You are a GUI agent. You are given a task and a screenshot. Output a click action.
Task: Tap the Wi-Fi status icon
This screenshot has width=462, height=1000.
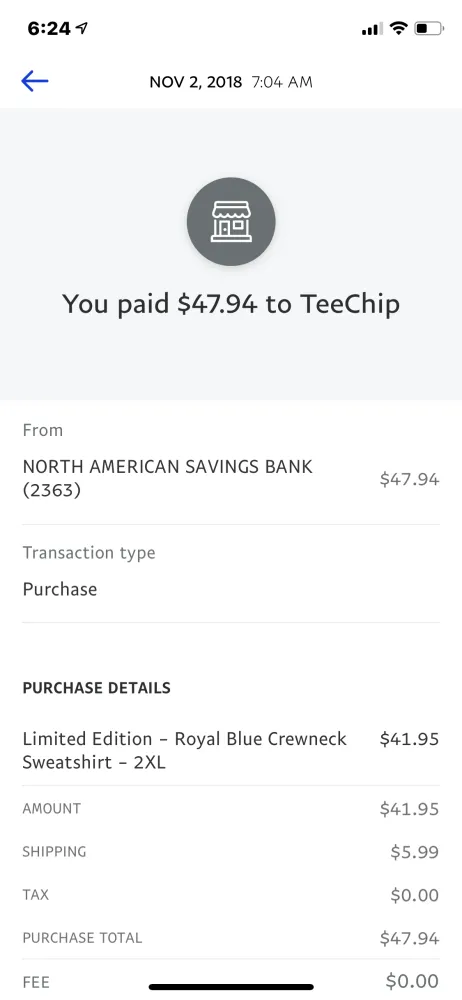coord(399,28)
